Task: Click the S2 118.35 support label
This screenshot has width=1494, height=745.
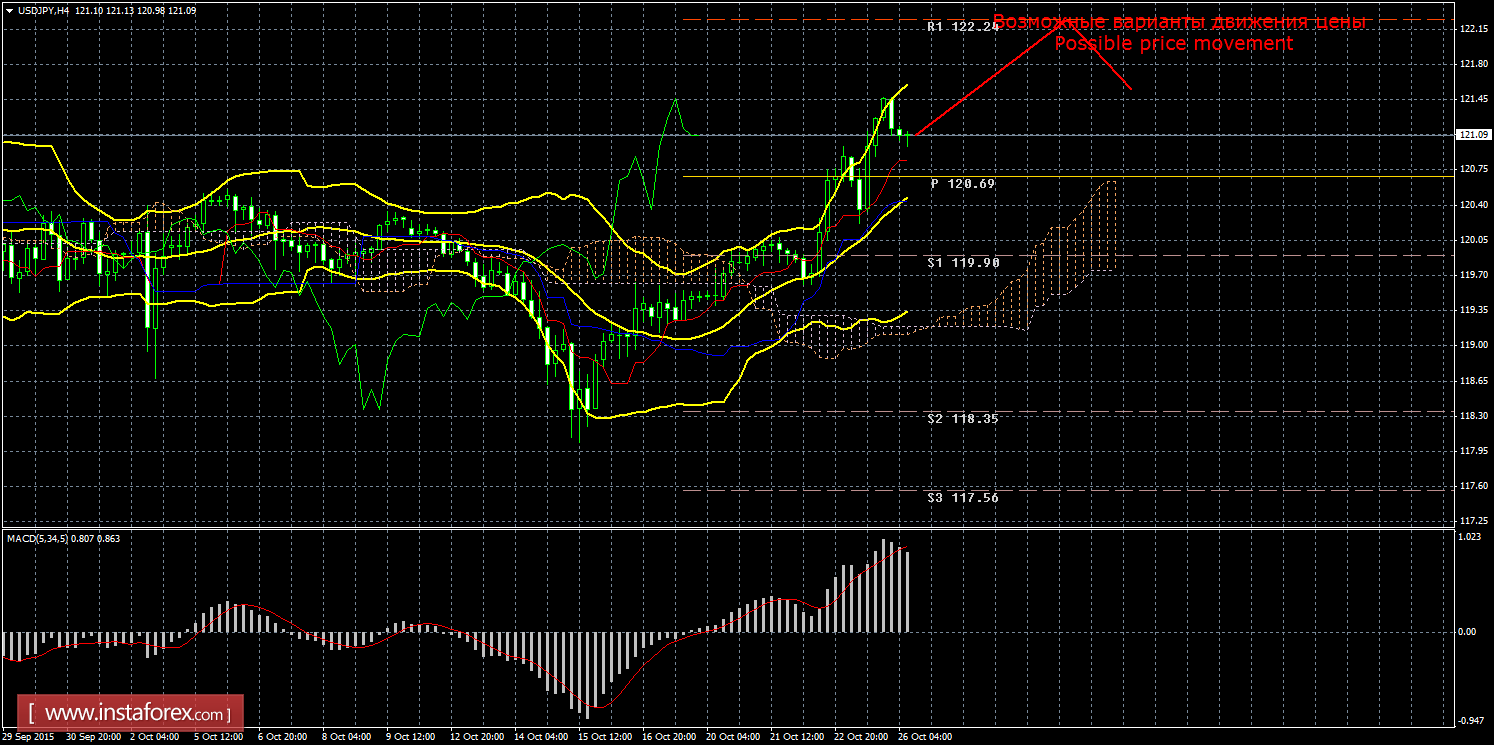Action: coord(962,419)
